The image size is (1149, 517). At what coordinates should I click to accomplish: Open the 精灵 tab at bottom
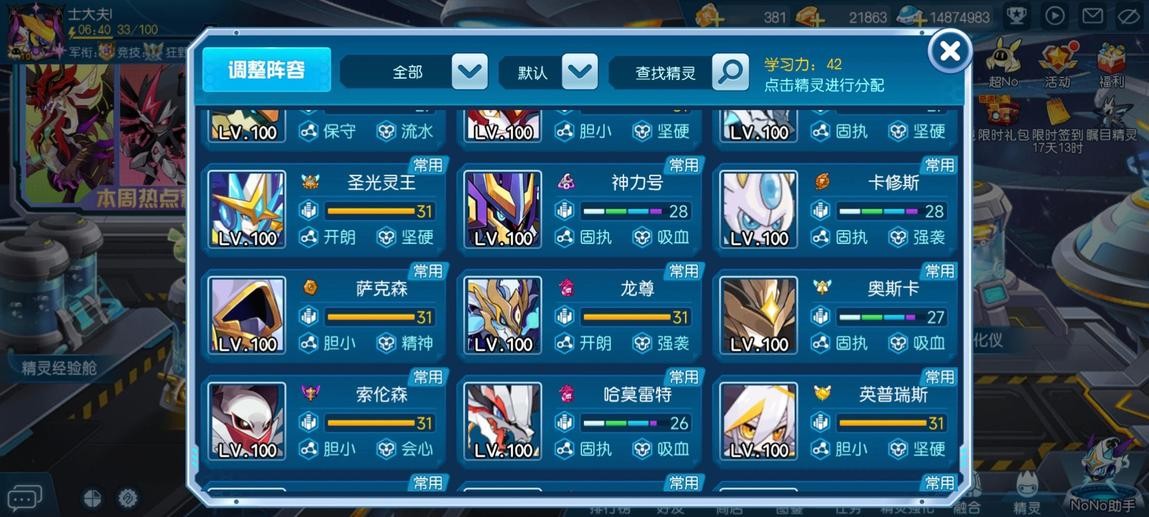tap(1026, 494)
